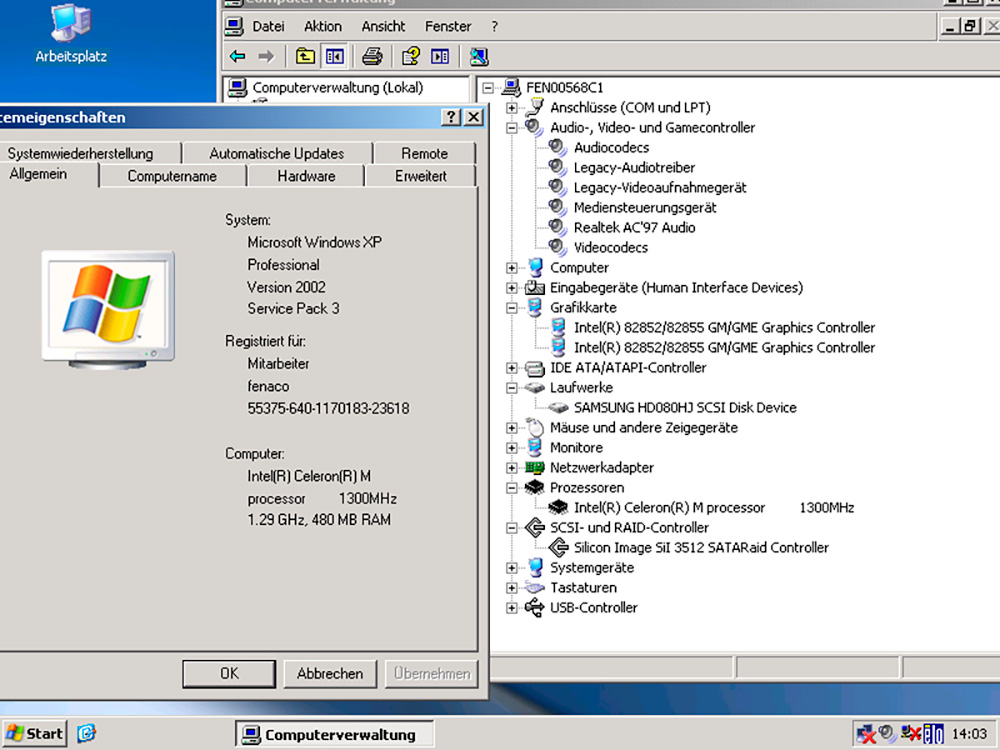Viewport: 1000px width, 750px height.
Task: Select SAMSUNG HD080HJ SCSI Disk Device
Action: point(684,408)
